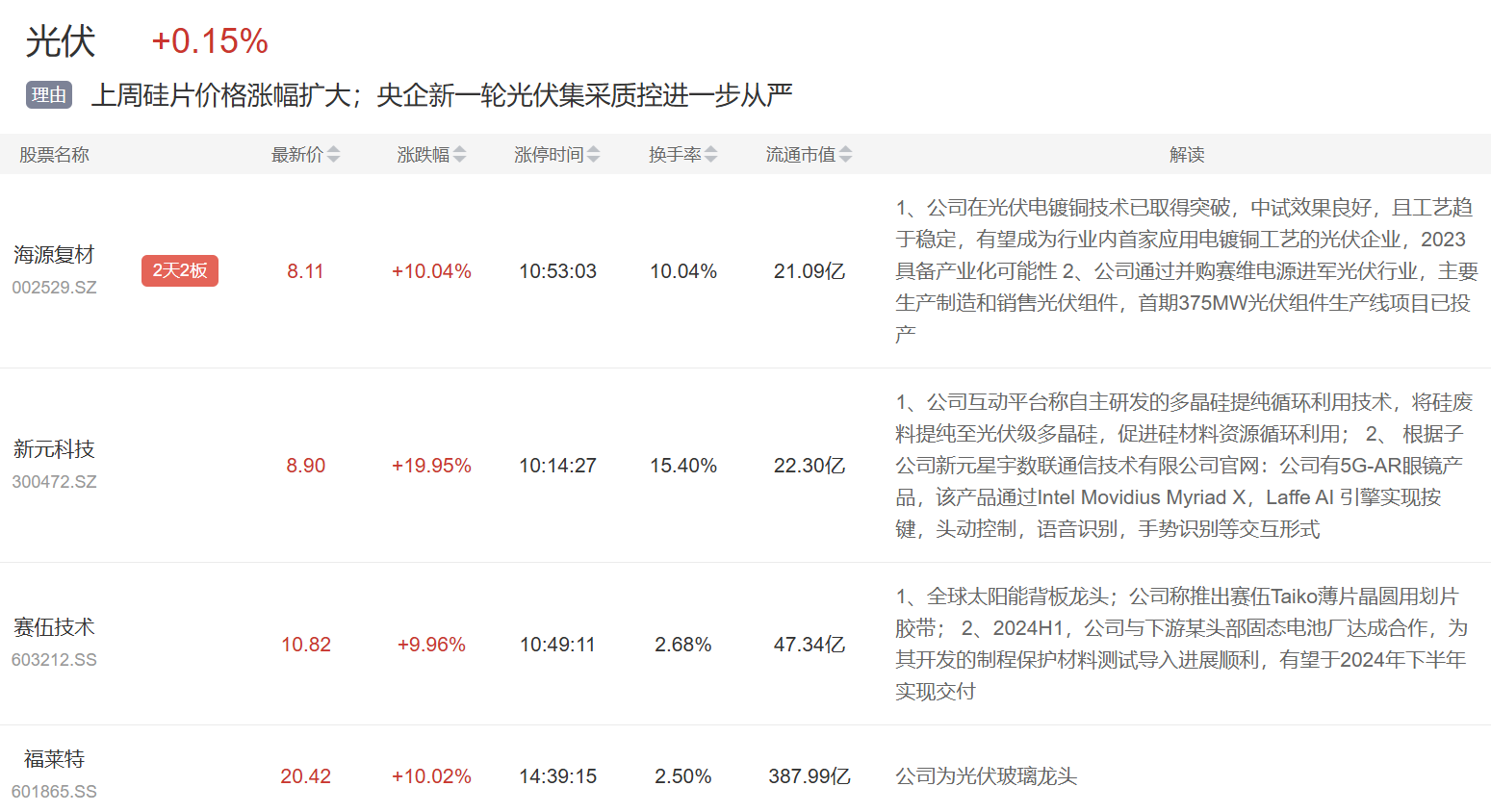
Task: Open the 海源复材 stock page
Action: tap(54, 255)
